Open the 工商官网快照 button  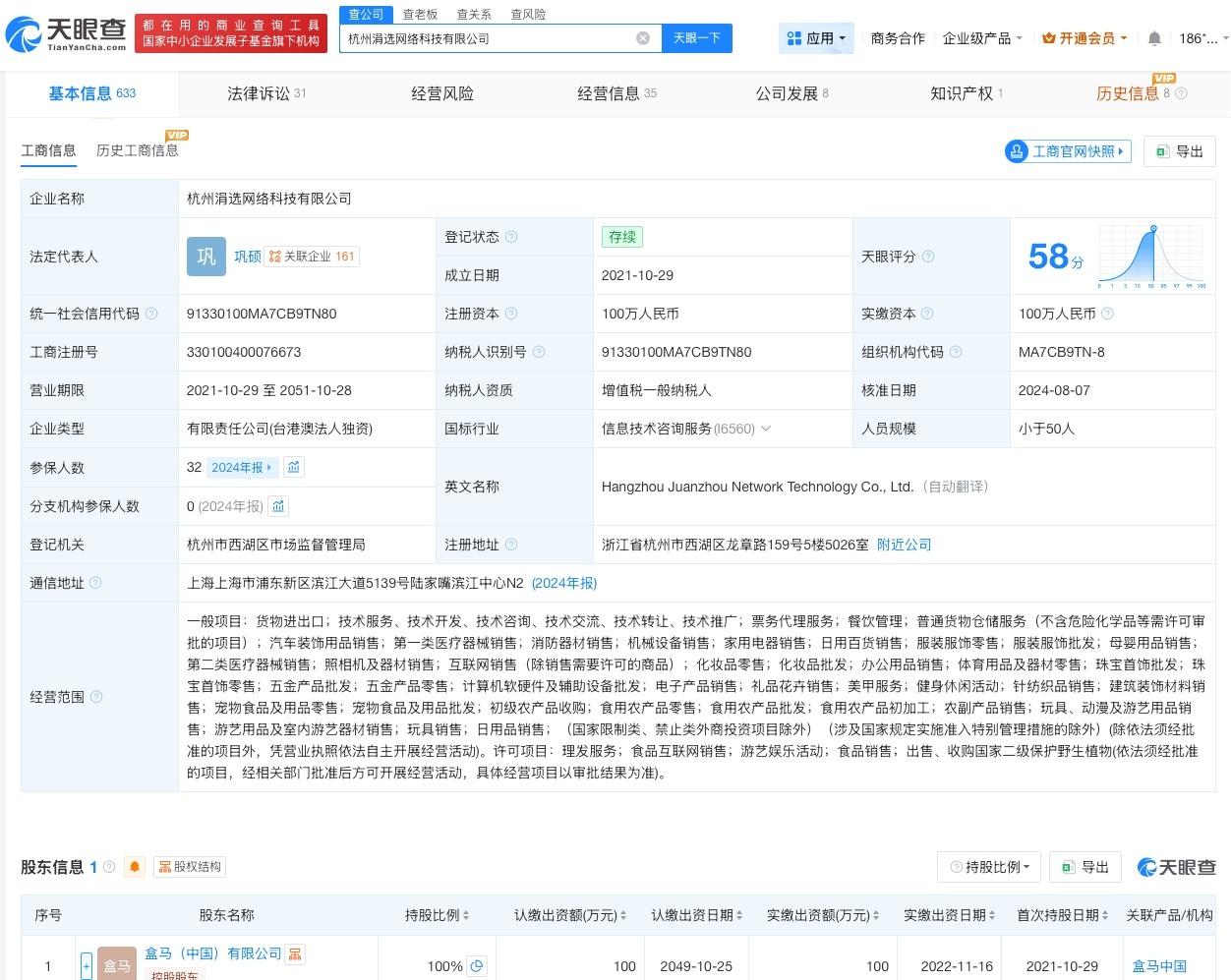coord(1068,151)
